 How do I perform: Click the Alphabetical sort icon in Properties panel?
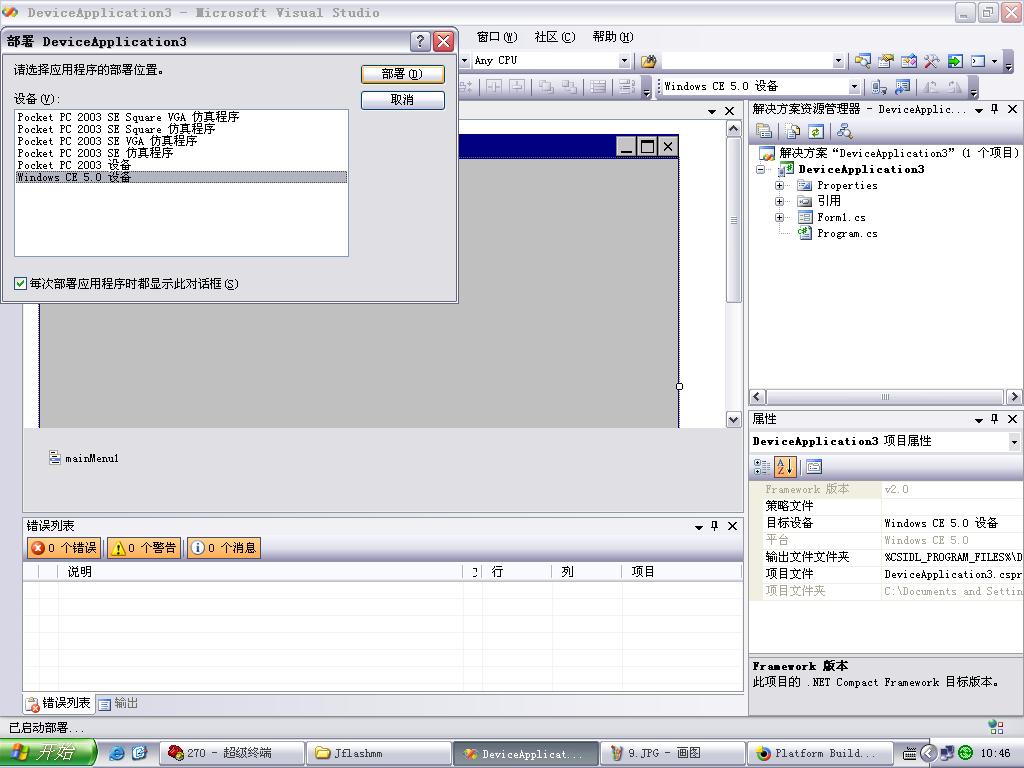(x=785, y=466)
